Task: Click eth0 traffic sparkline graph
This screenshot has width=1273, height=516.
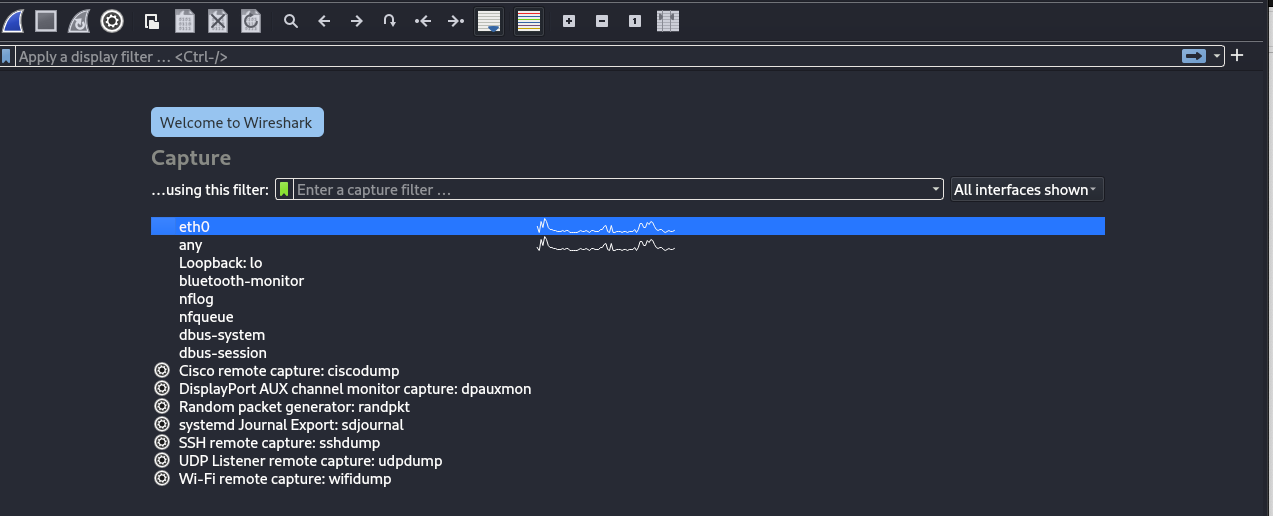Action: tap(606, 227)
